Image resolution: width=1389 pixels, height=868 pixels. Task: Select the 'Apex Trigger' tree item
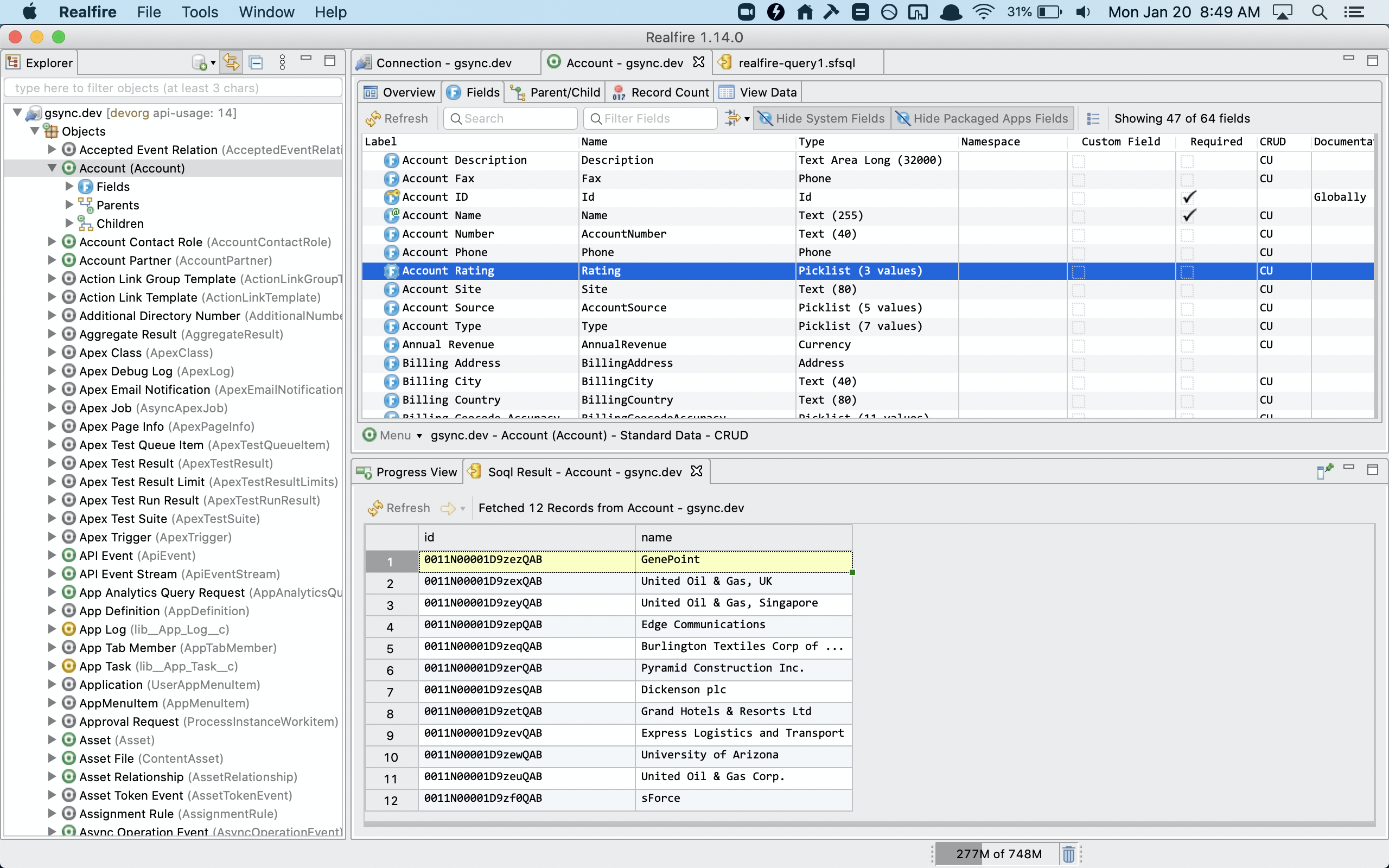tap(155, 537)
